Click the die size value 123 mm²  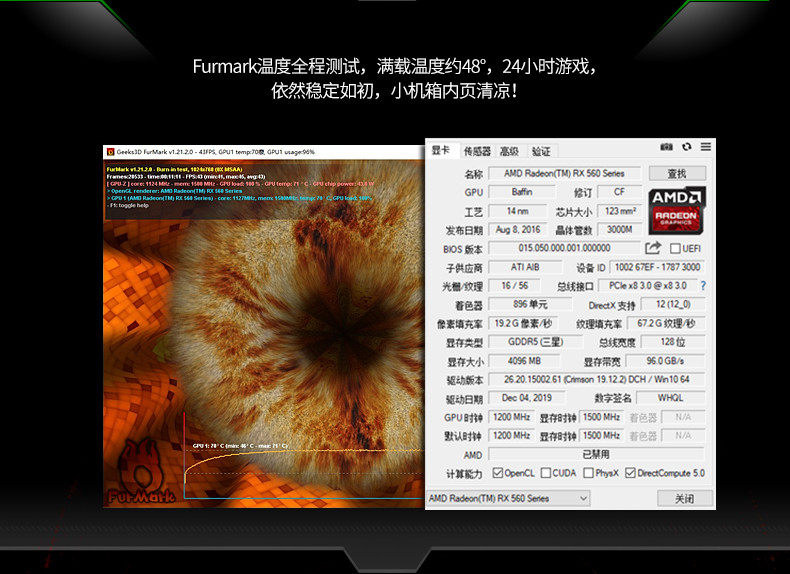[x=620, y=211]
